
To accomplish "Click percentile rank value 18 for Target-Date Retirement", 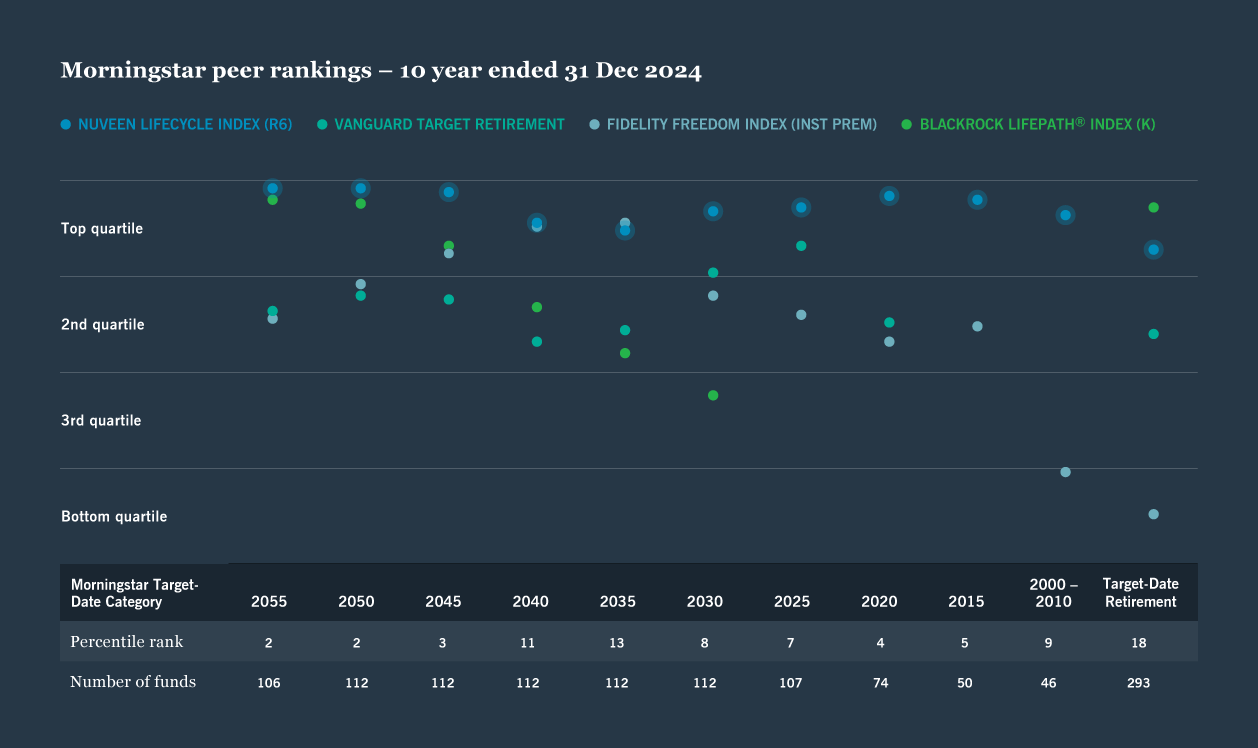I will (1139, 643).
